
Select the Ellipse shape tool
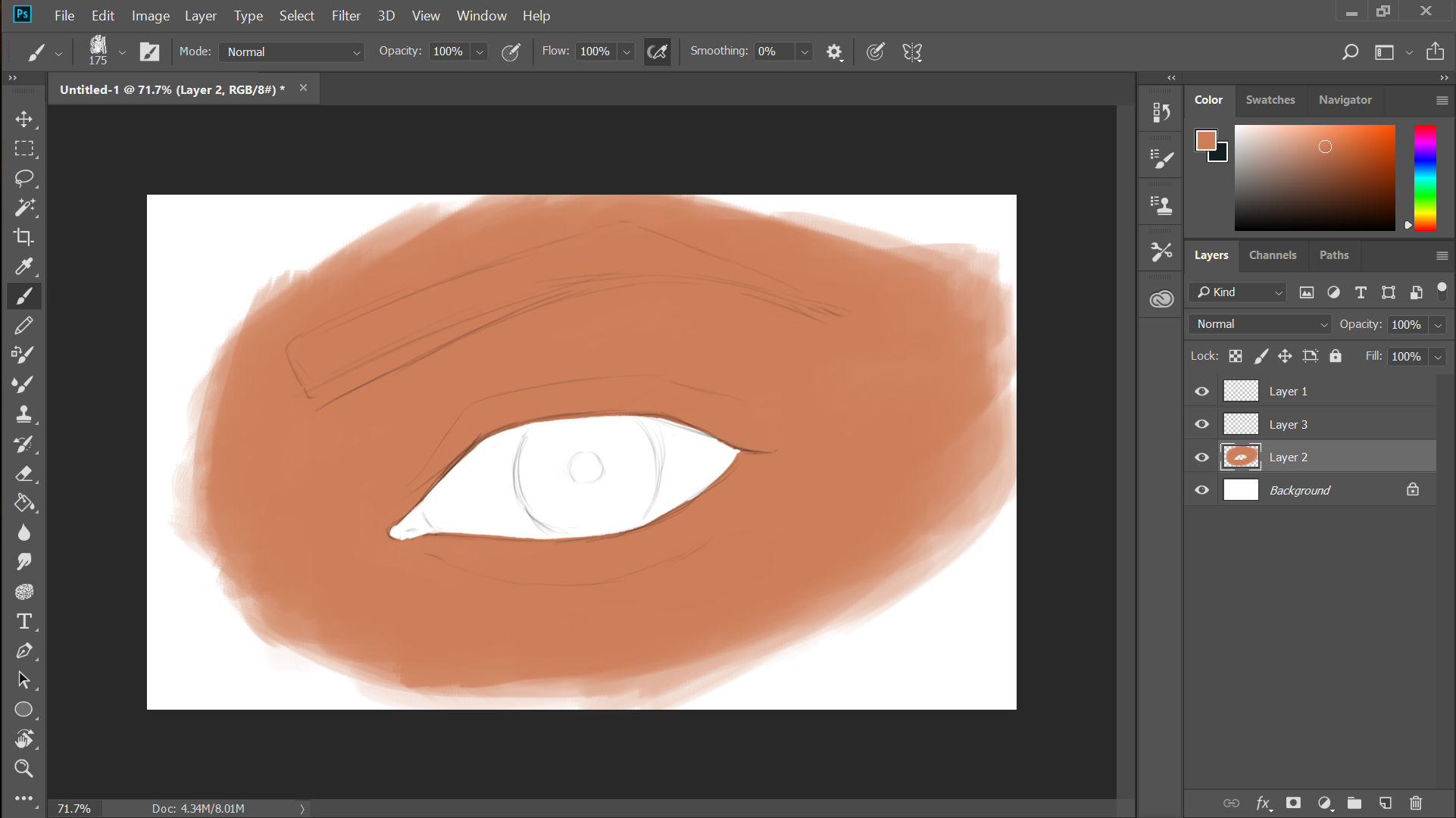click(23, 710)
